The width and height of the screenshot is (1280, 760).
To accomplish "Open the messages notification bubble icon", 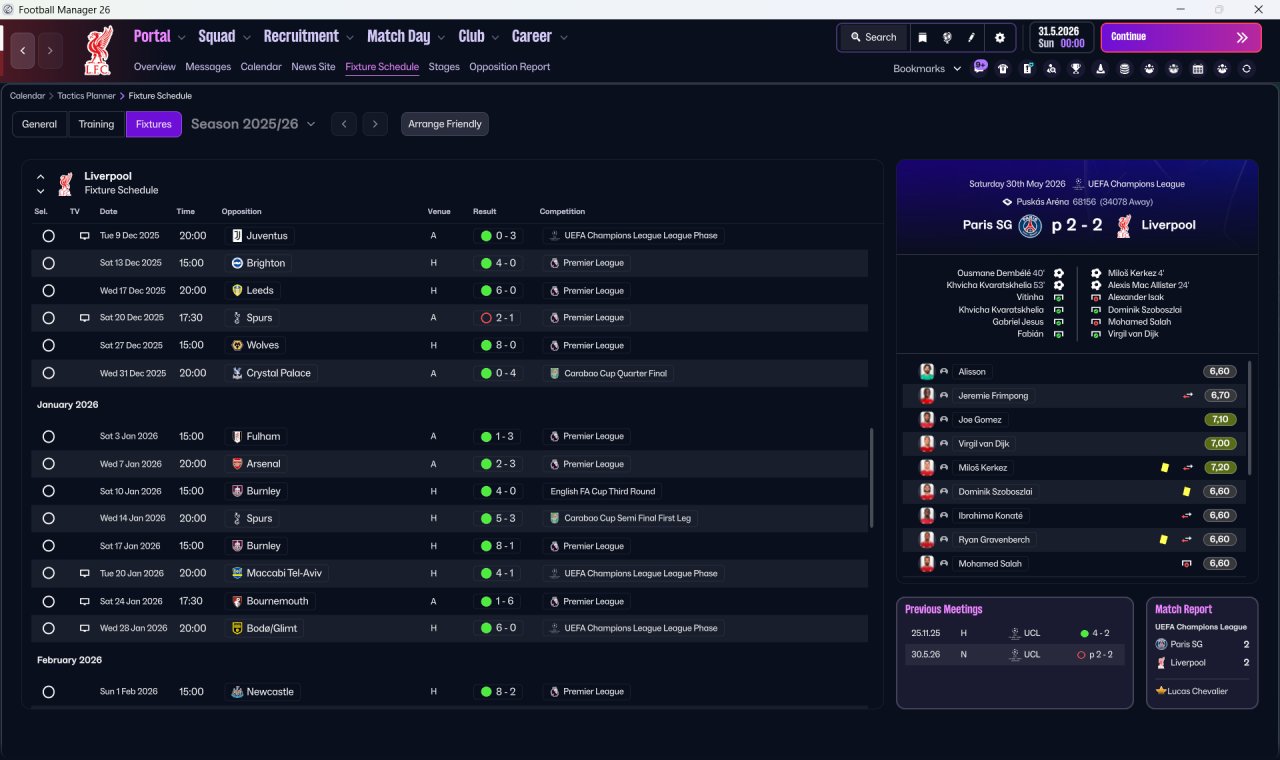I will click(x=980, y=67).
